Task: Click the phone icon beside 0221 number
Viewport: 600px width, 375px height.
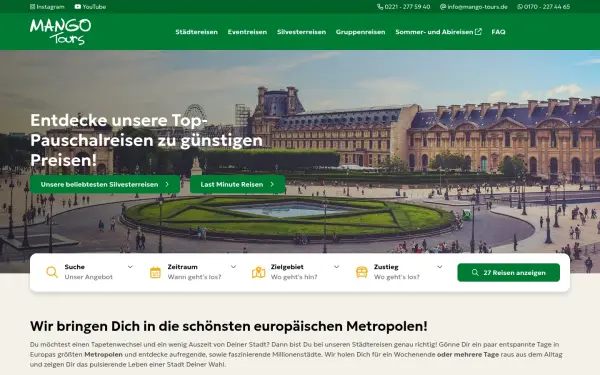Action: tap(380, 7)
